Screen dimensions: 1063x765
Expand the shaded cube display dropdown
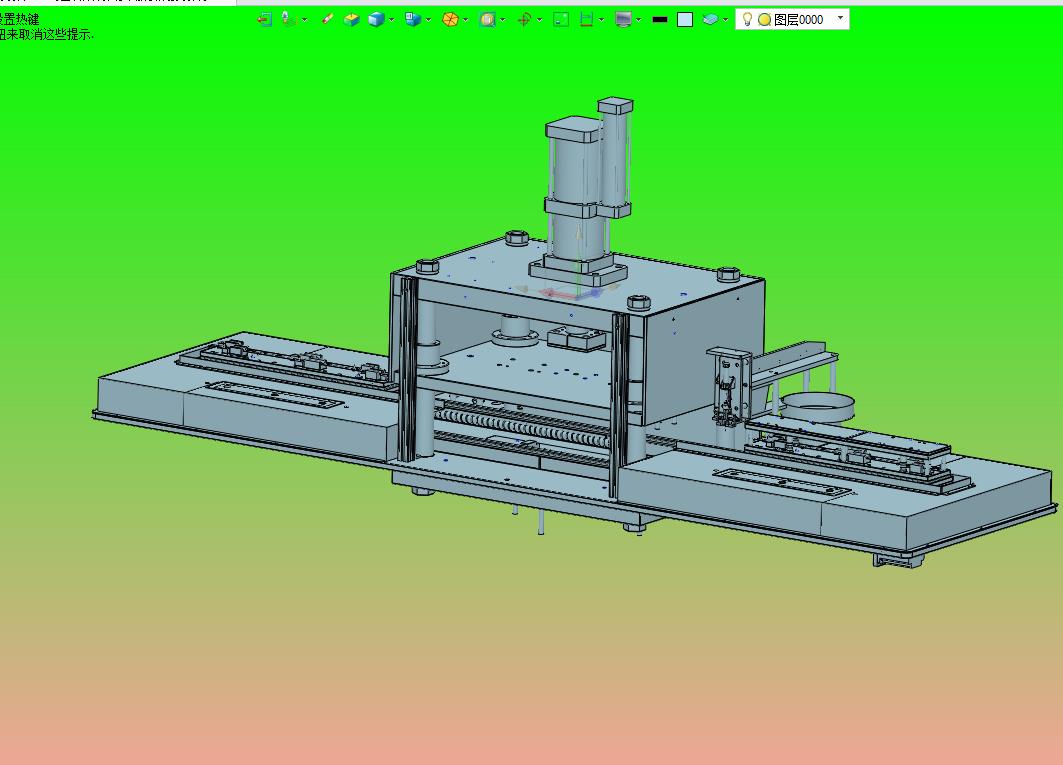point(391,20)
